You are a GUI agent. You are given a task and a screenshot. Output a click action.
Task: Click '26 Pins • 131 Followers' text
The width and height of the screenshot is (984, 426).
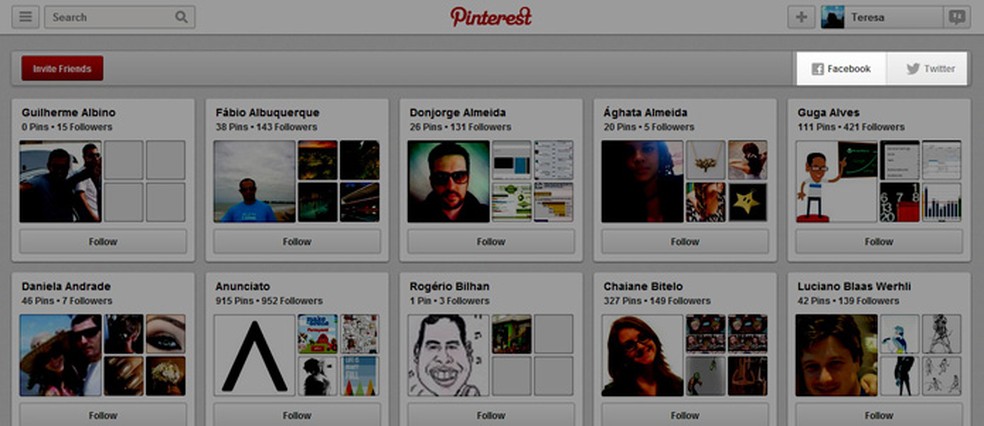(x=460, y=127)
